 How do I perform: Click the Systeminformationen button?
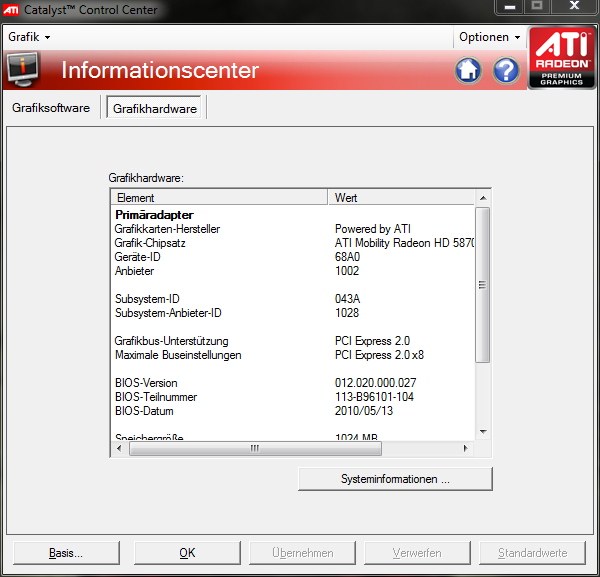click(395, 479)
